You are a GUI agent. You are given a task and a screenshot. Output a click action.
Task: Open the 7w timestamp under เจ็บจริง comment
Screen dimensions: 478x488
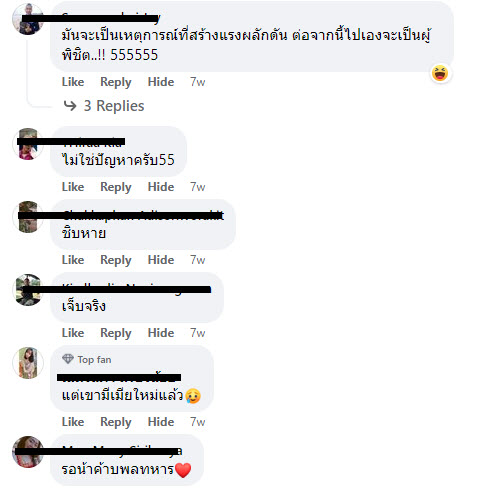[x=197, y=333]
